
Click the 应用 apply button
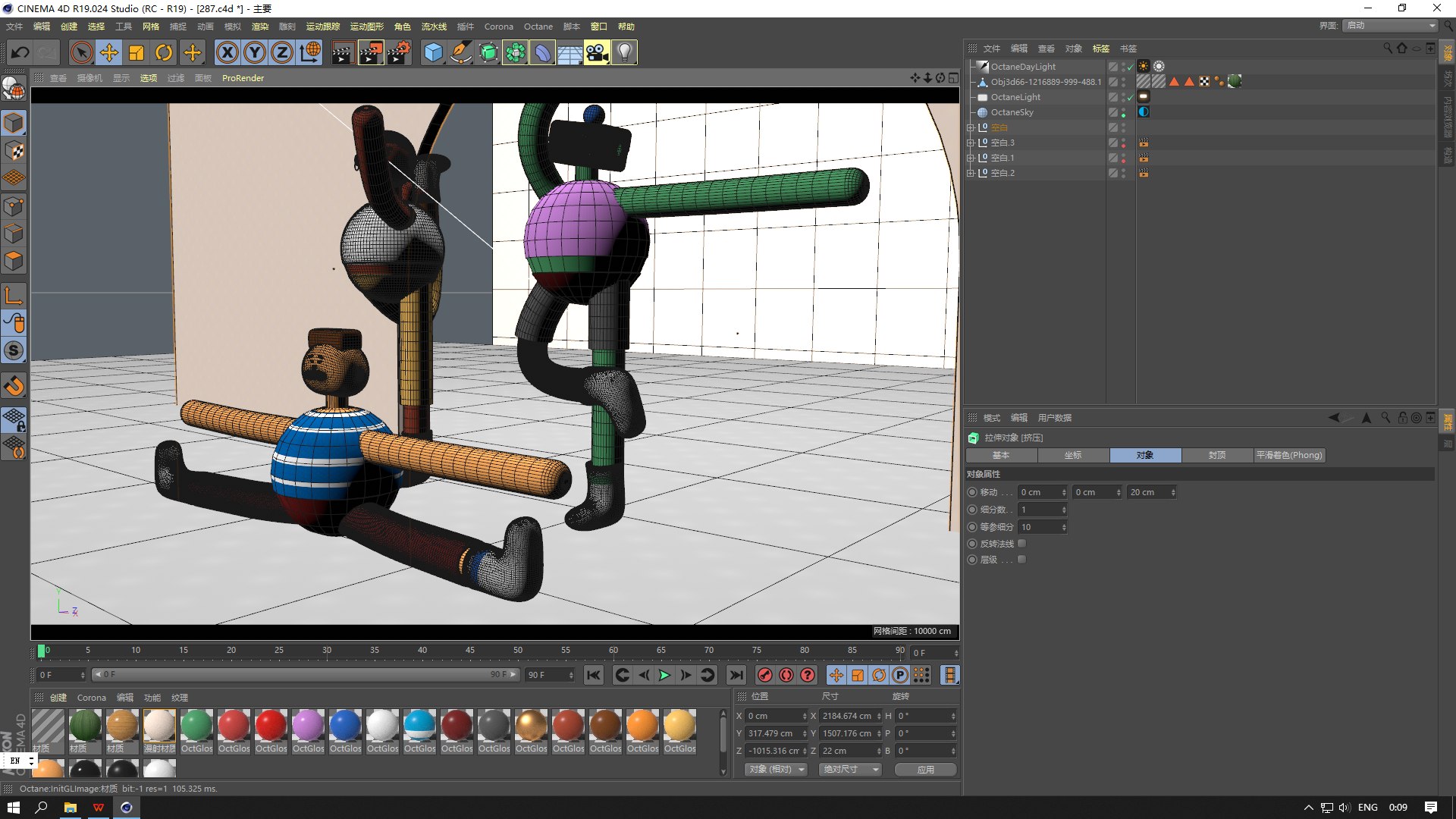[925, 769]
